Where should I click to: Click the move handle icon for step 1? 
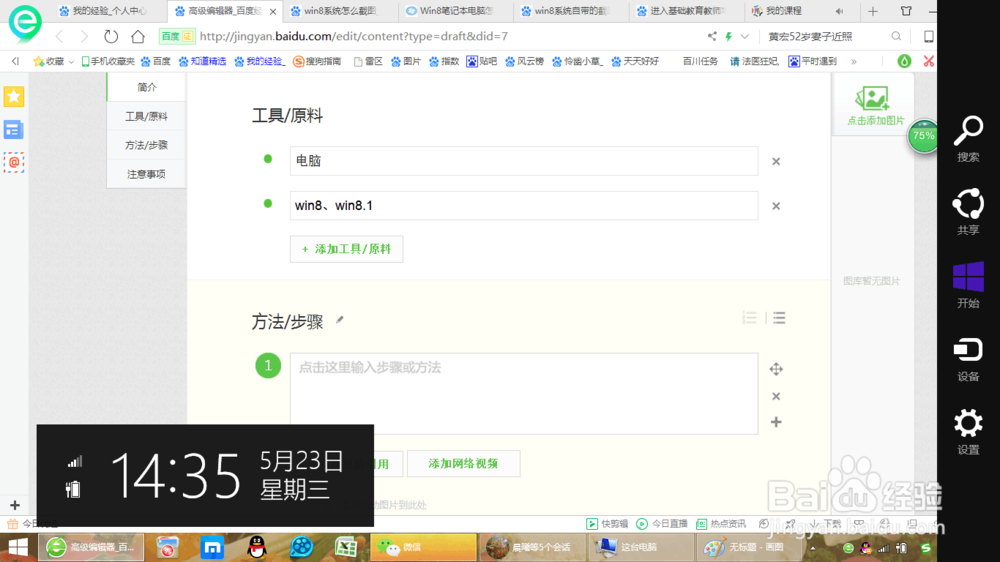point(776,369)
